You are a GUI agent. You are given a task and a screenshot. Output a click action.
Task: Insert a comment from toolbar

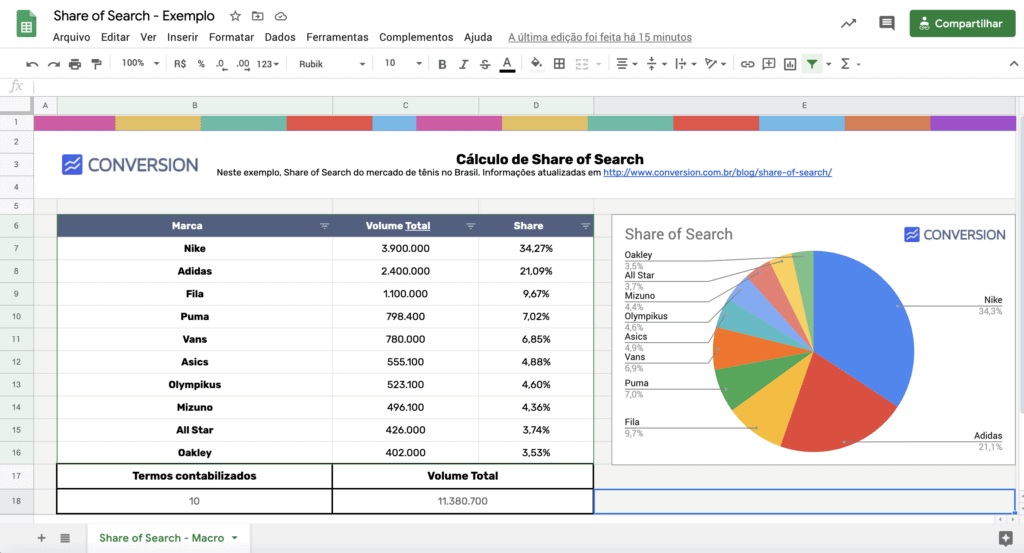click(769, 64)
